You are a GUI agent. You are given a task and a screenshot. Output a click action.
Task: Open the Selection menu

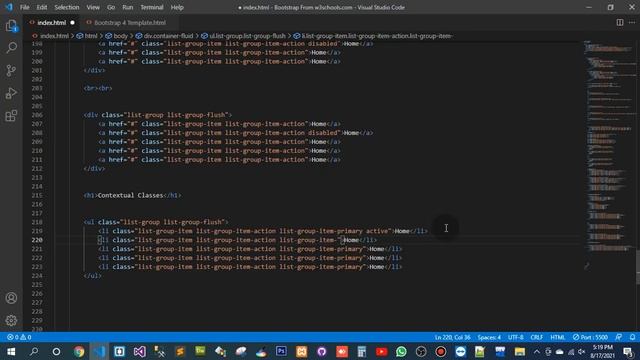pyautogui.click(x=67, y=7)
